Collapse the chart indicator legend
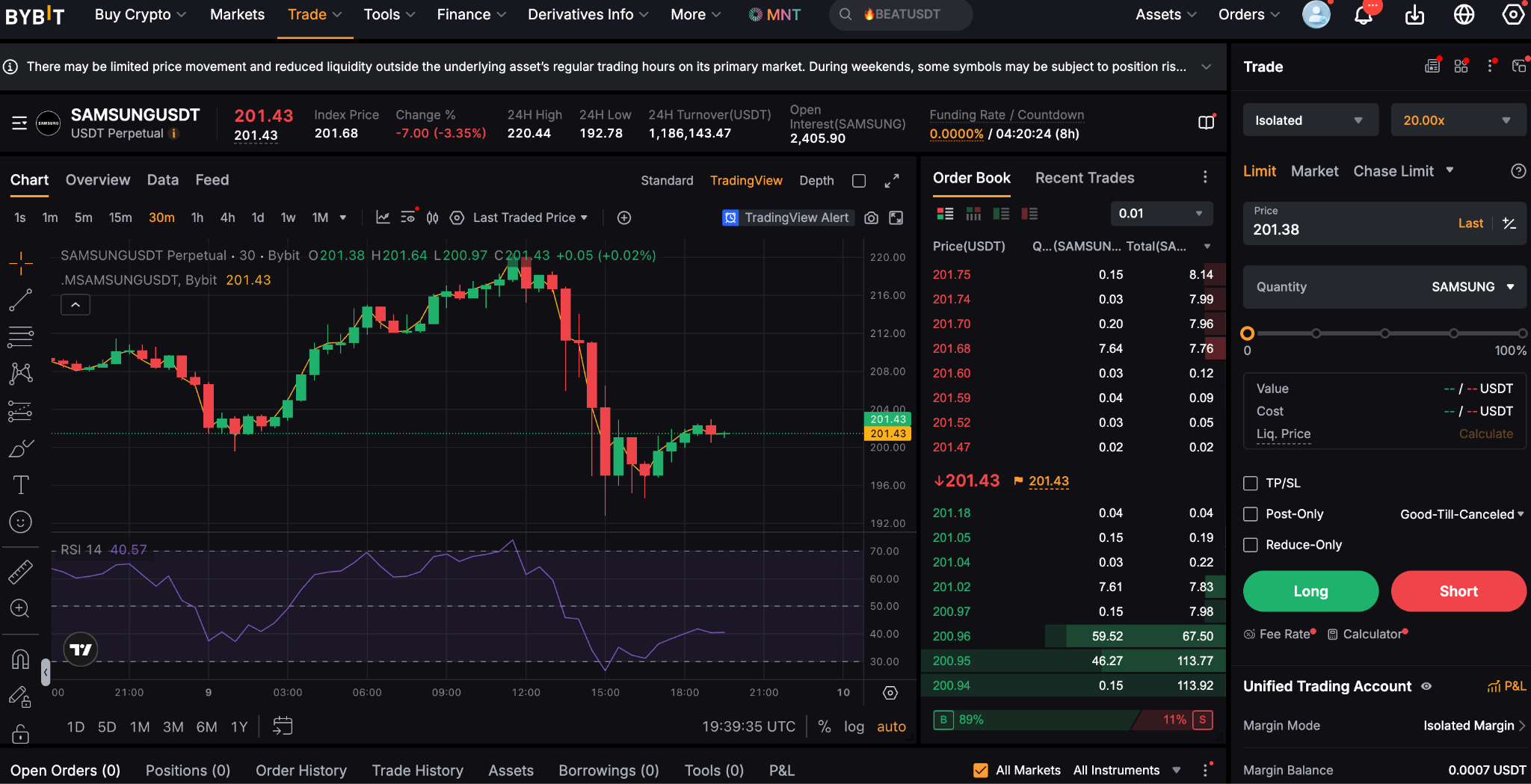 (76, 305)
